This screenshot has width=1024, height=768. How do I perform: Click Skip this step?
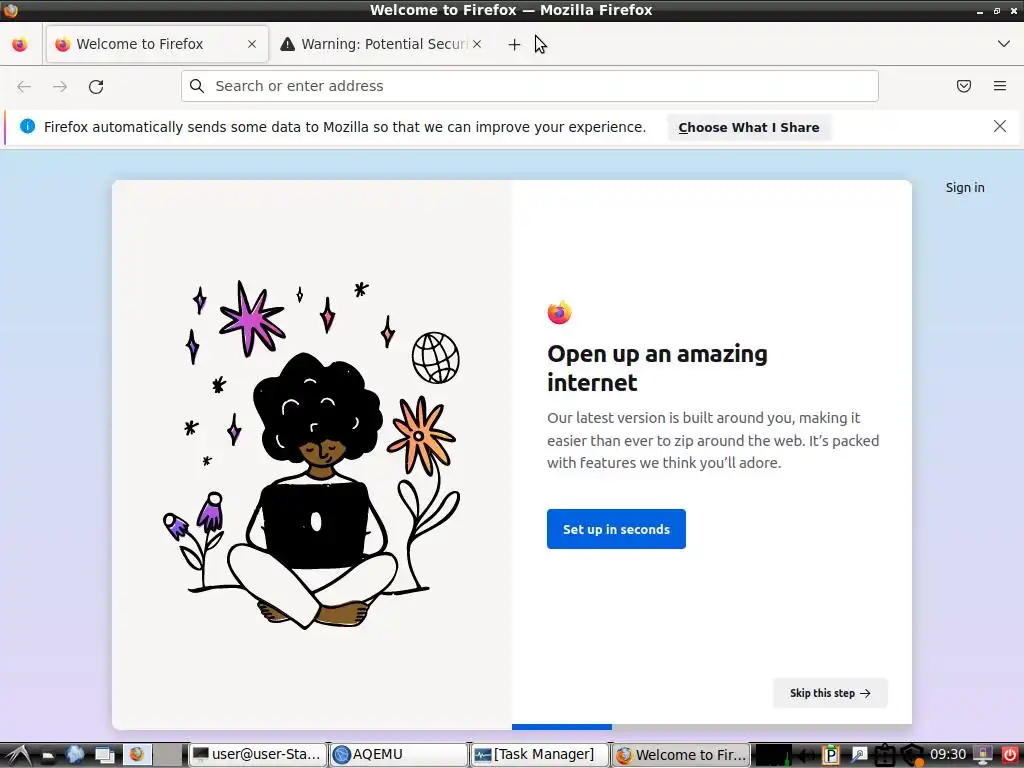coord(830,693)
